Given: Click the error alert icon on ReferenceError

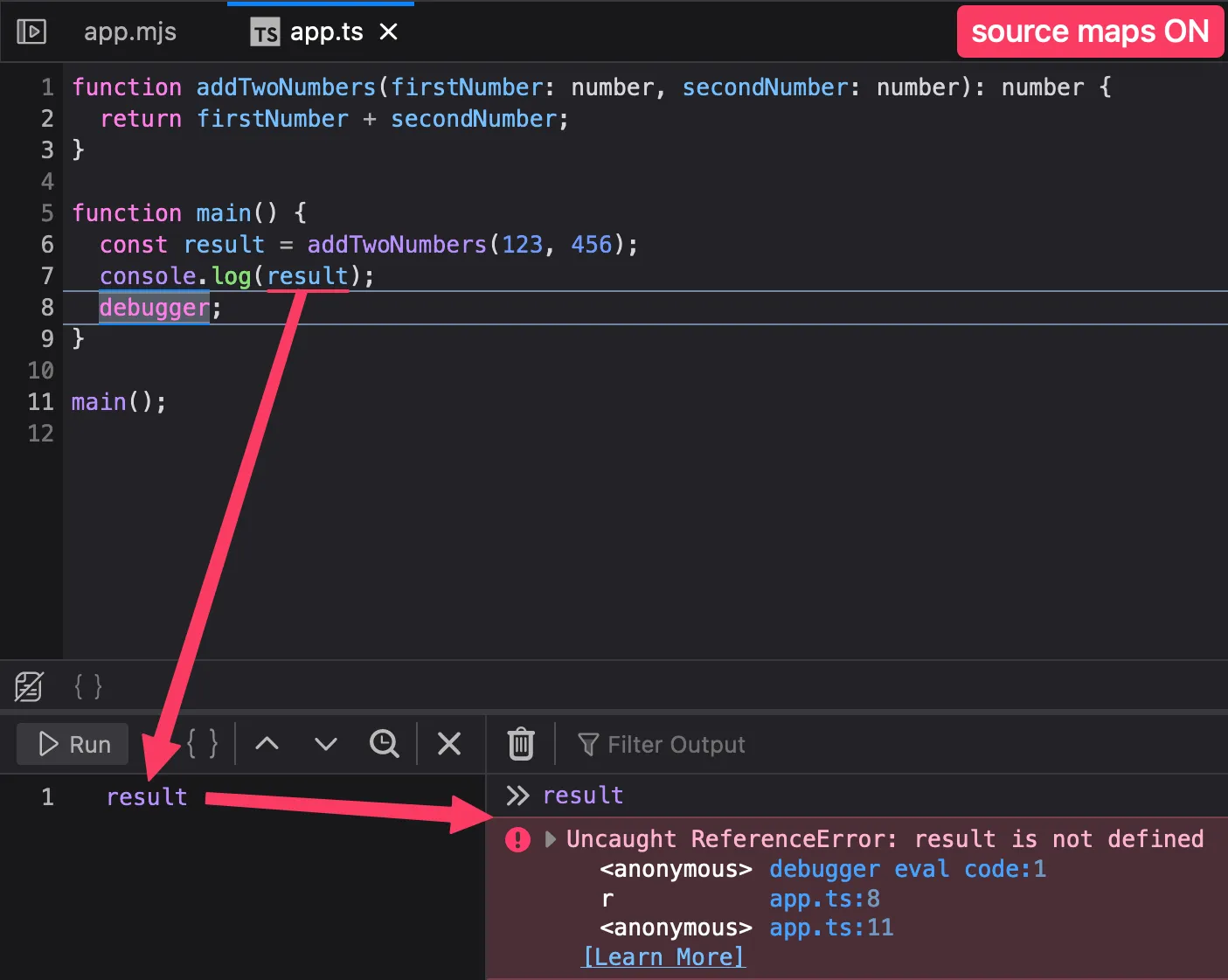Looking at the screenshot, I should pos(517,839).
